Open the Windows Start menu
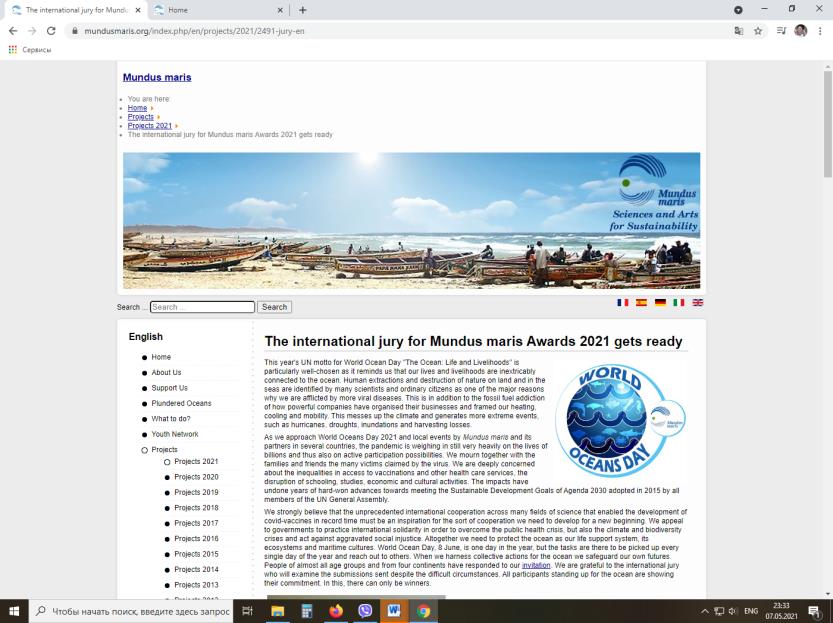Image resolution: width=833 pixels, height=623 pixels. click(14, 611)
